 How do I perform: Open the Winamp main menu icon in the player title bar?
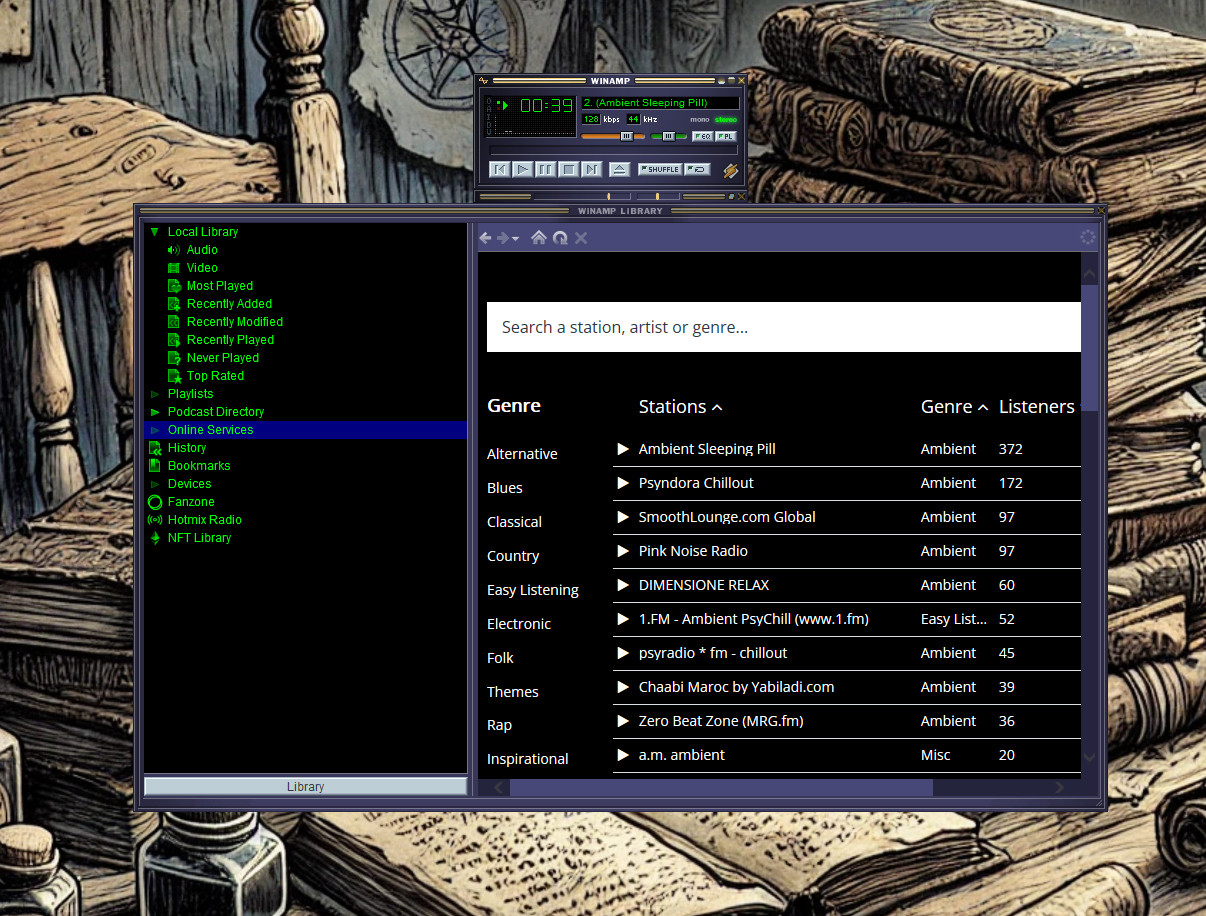click(x=484, y=80)
